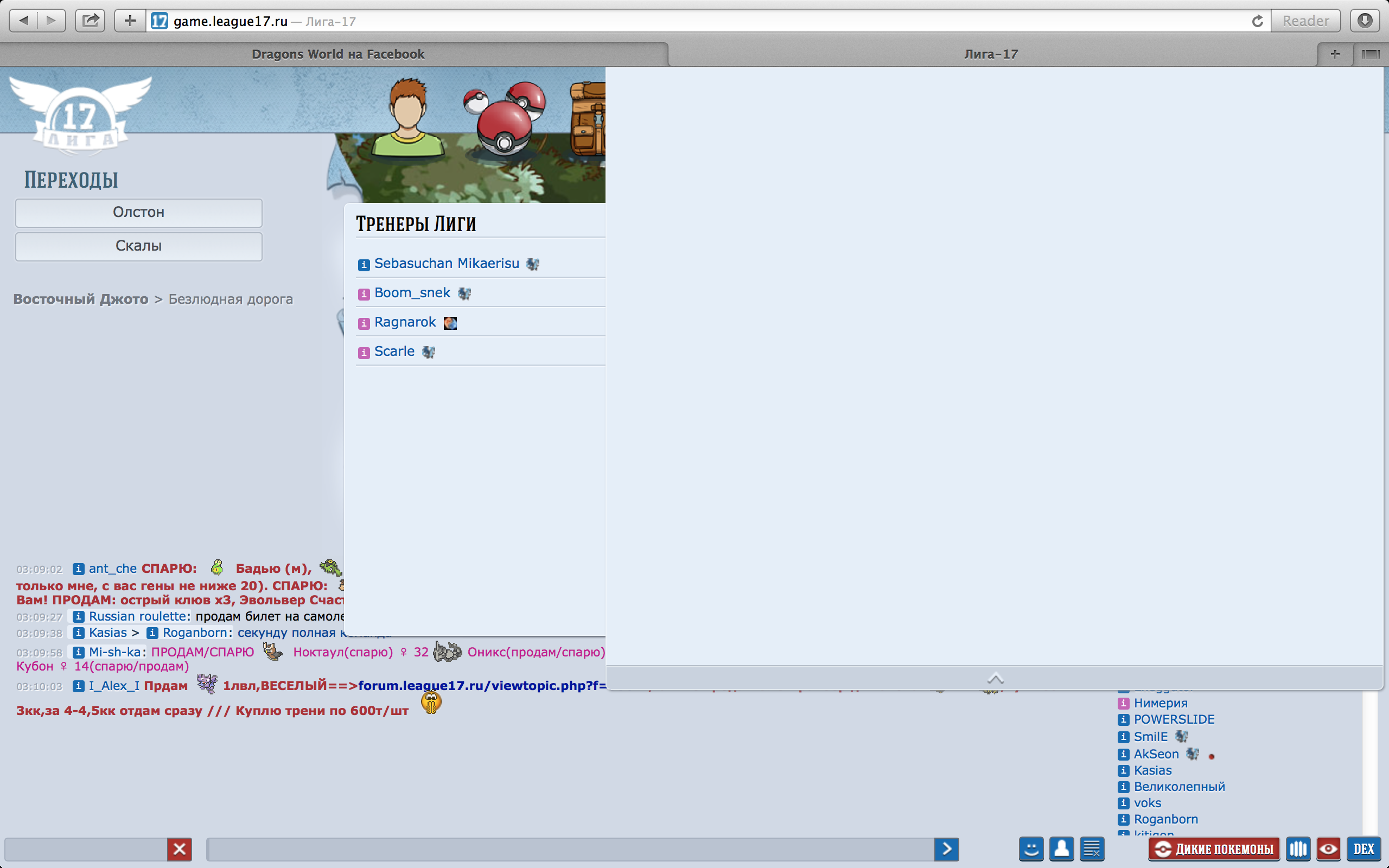1389x868 pixels.
Task: Clear chat with the lines-X icon
Action: [x=1092, y=848]
